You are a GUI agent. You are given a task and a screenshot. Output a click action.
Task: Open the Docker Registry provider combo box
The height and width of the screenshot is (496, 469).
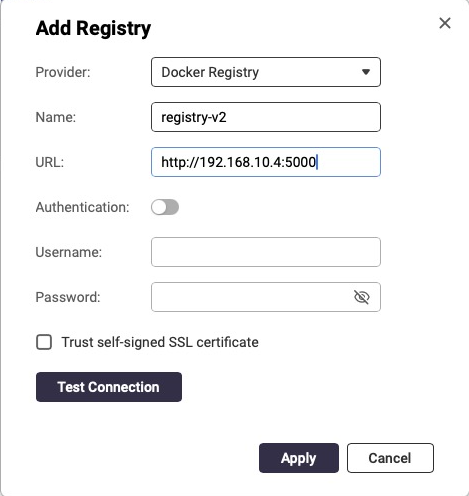click(266, 72)
